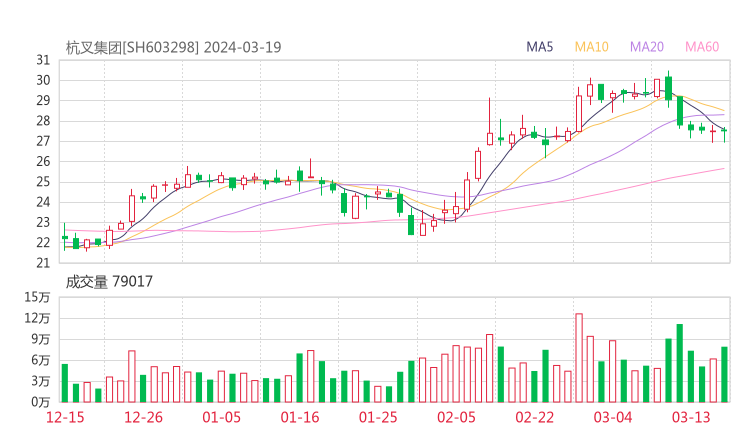Click the price axis label 25
740x440 pixels.
(x=43, y=182)
